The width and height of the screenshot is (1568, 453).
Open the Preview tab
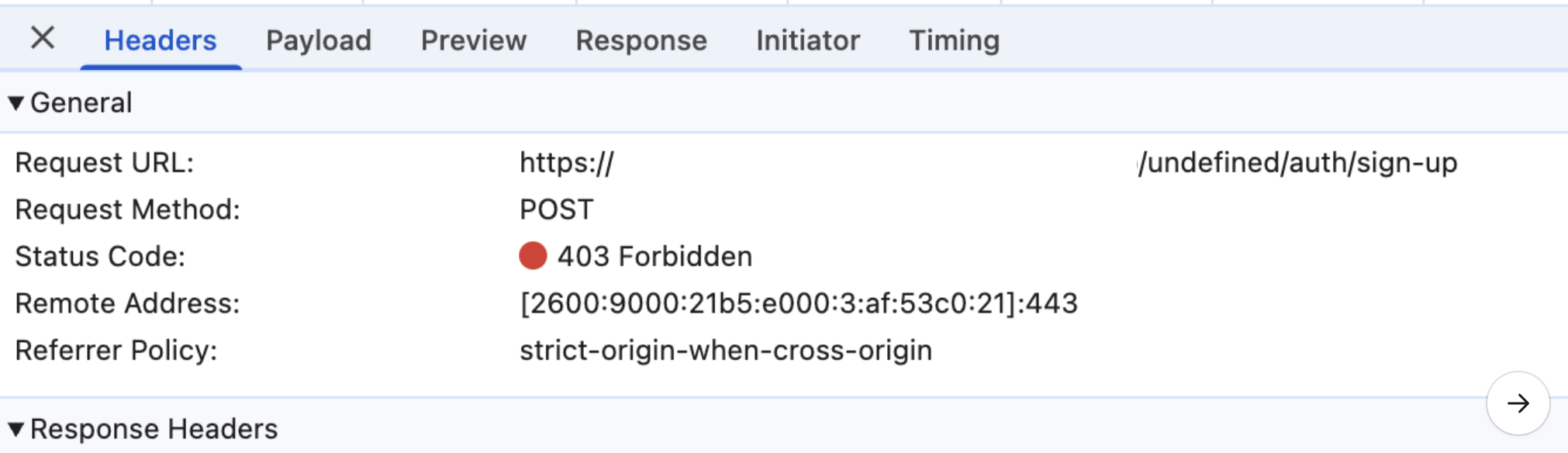[x=473, y=40]
